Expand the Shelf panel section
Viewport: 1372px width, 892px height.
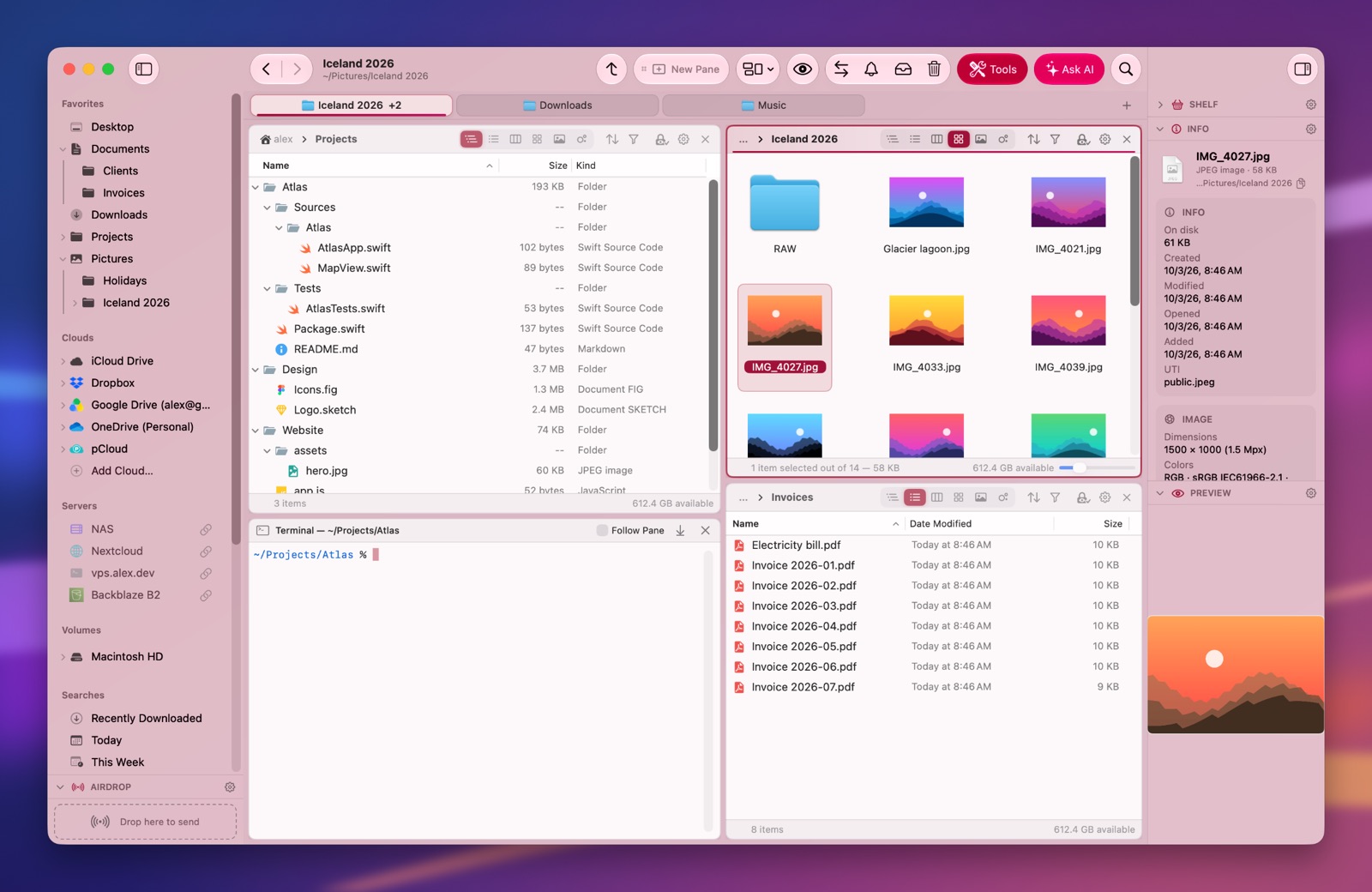1160,105
